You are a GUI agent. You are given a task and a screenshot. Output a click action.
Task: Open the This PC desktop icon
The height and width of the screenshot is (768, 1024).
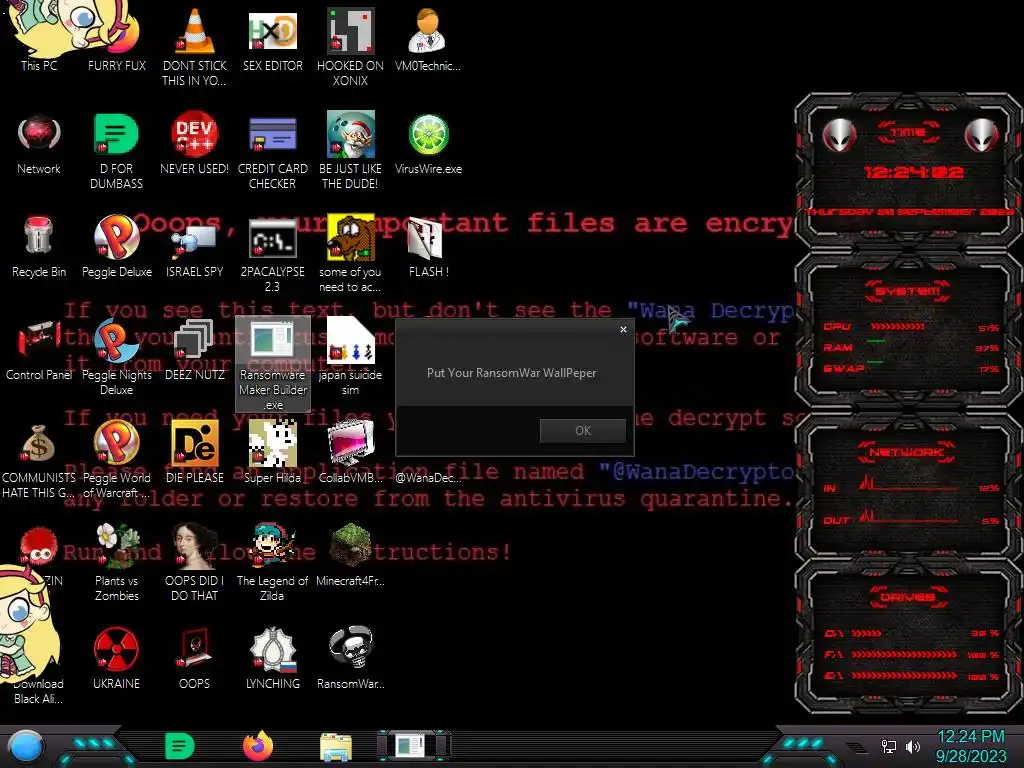[x=39, y=38]
